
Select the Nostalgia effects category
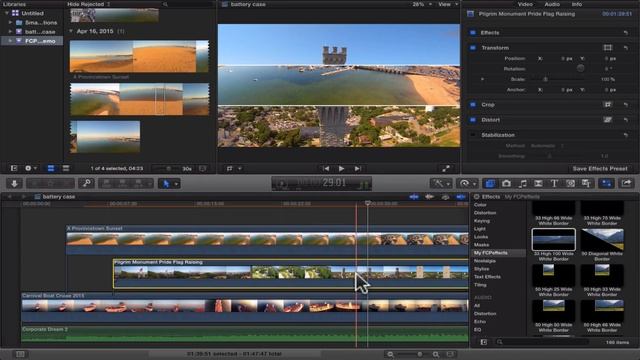coord(484,261)
